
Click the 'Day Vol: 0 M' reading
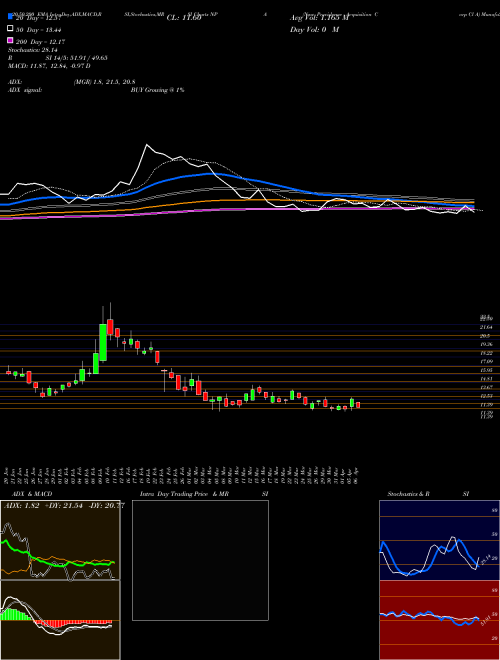[314, 30]
